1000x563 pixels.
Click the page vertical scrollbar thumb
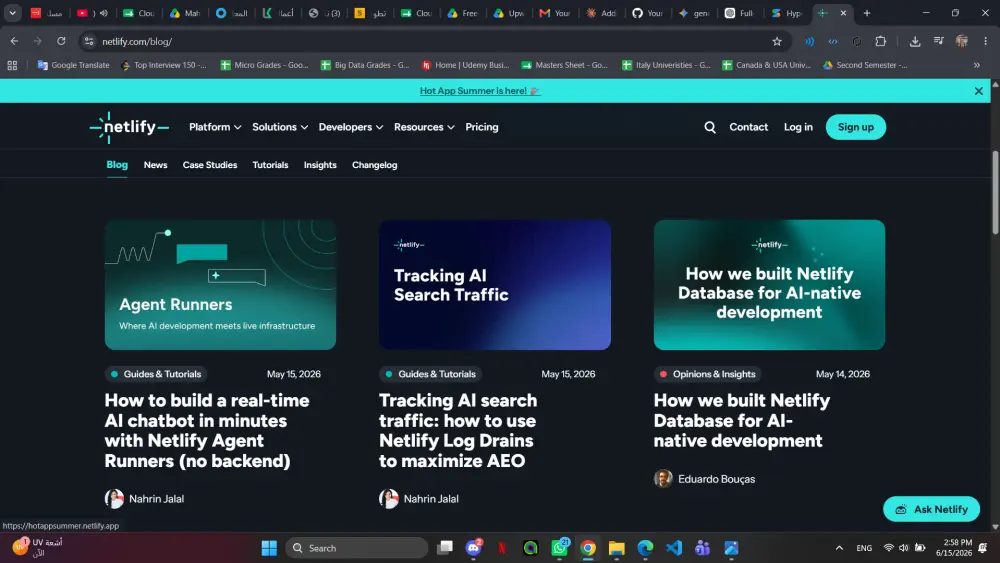pos(995,193)
